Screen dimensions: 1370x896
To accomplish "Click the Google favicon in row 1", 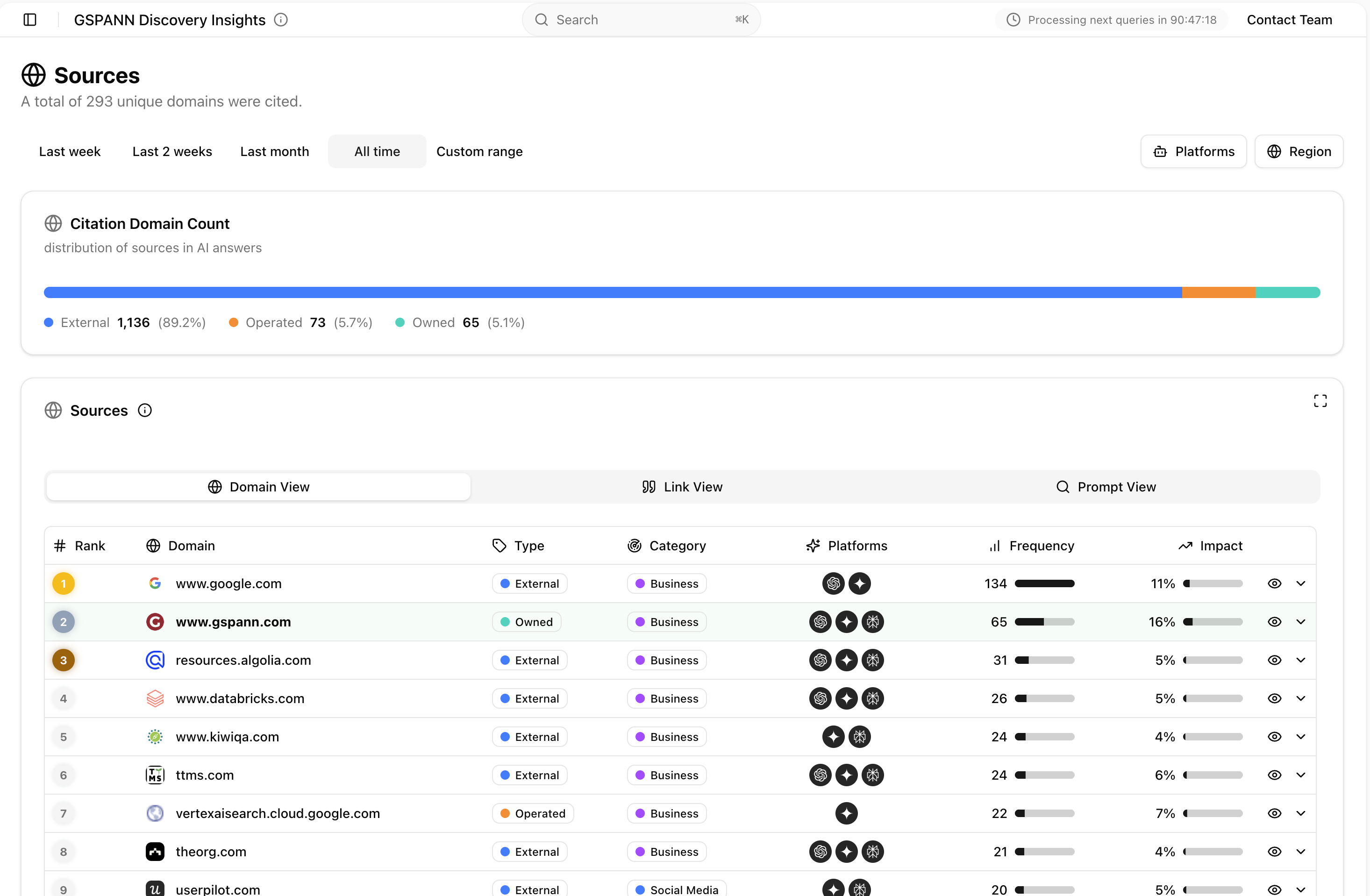I will [155, 583].
